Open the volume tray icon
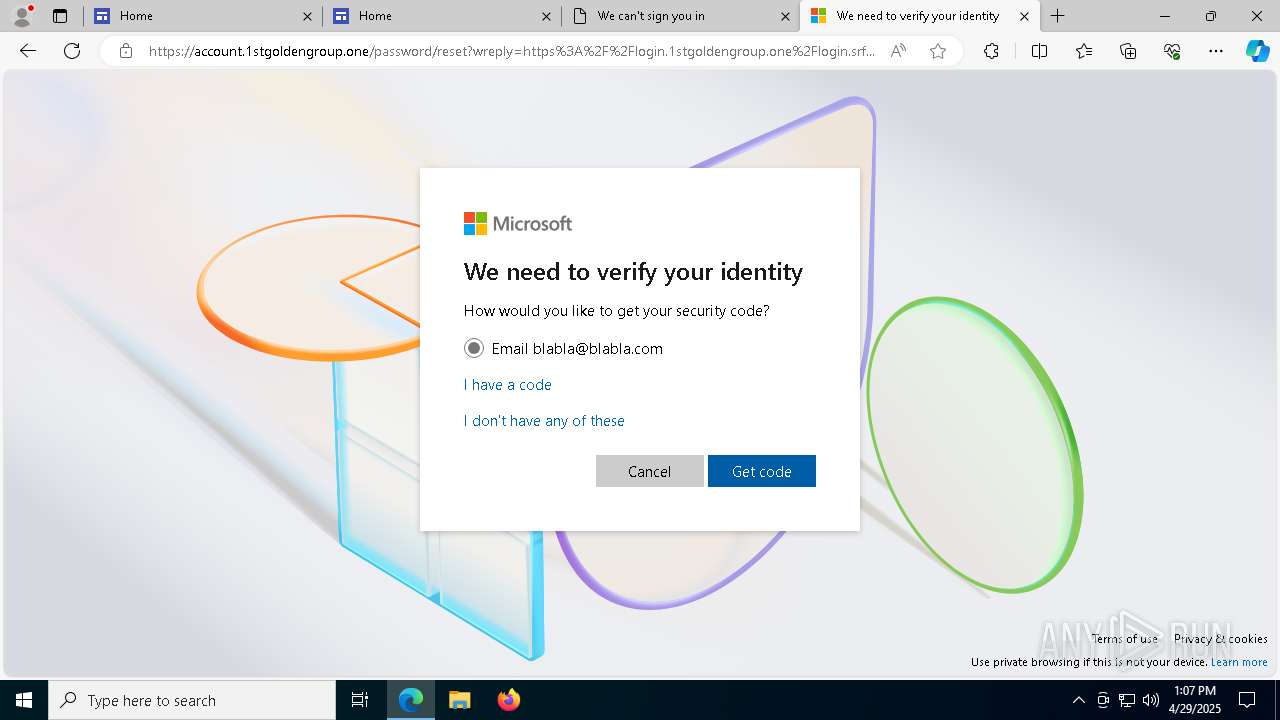 click(1151, 700)
